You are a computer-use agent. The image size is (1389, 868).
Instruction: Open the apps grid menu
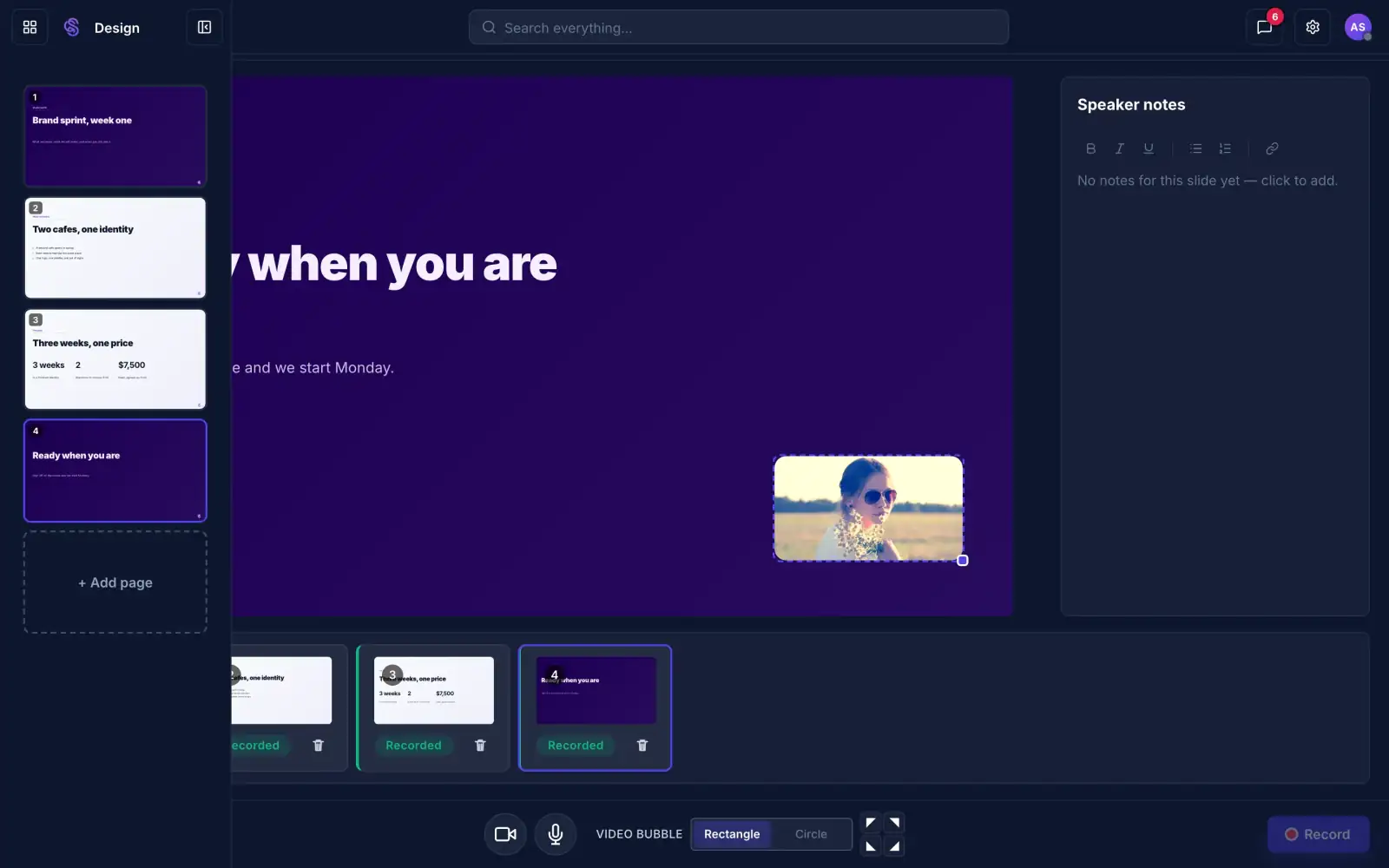pyautogui.click(x=30, y=27)
